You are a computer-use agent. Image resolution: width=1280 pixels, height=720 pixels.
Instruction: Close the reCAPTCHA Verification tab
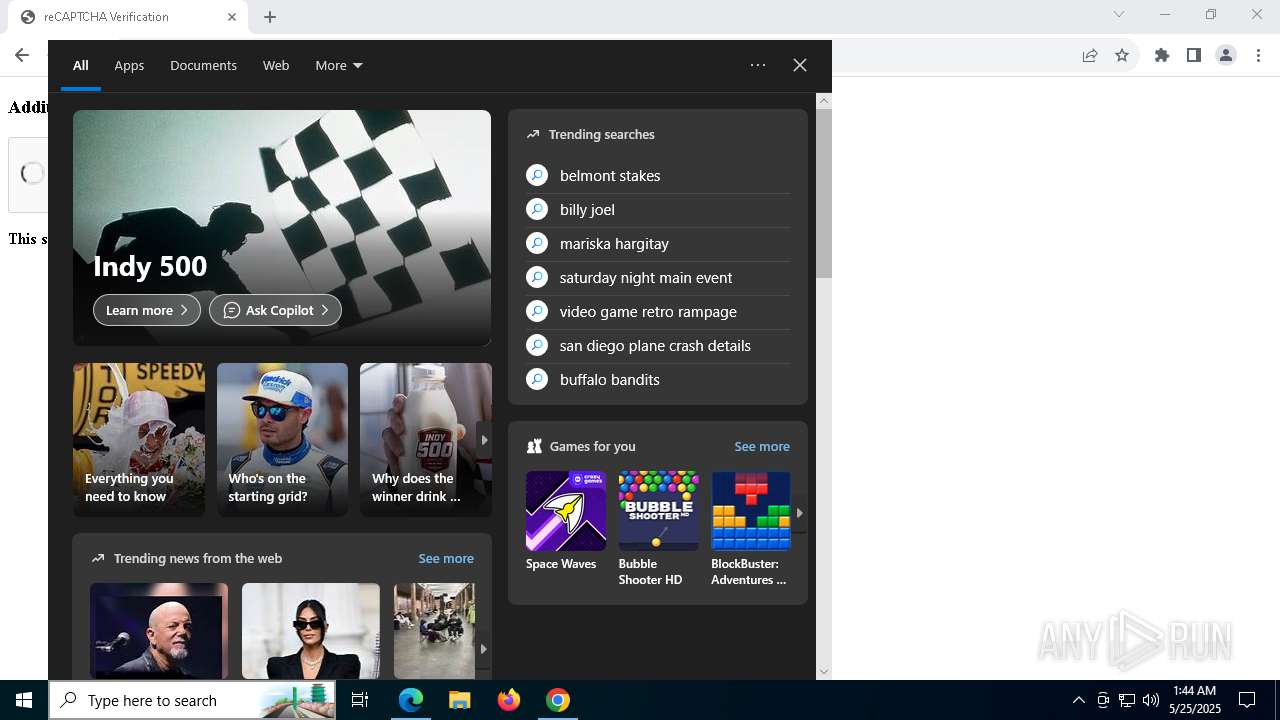(232, 17)
